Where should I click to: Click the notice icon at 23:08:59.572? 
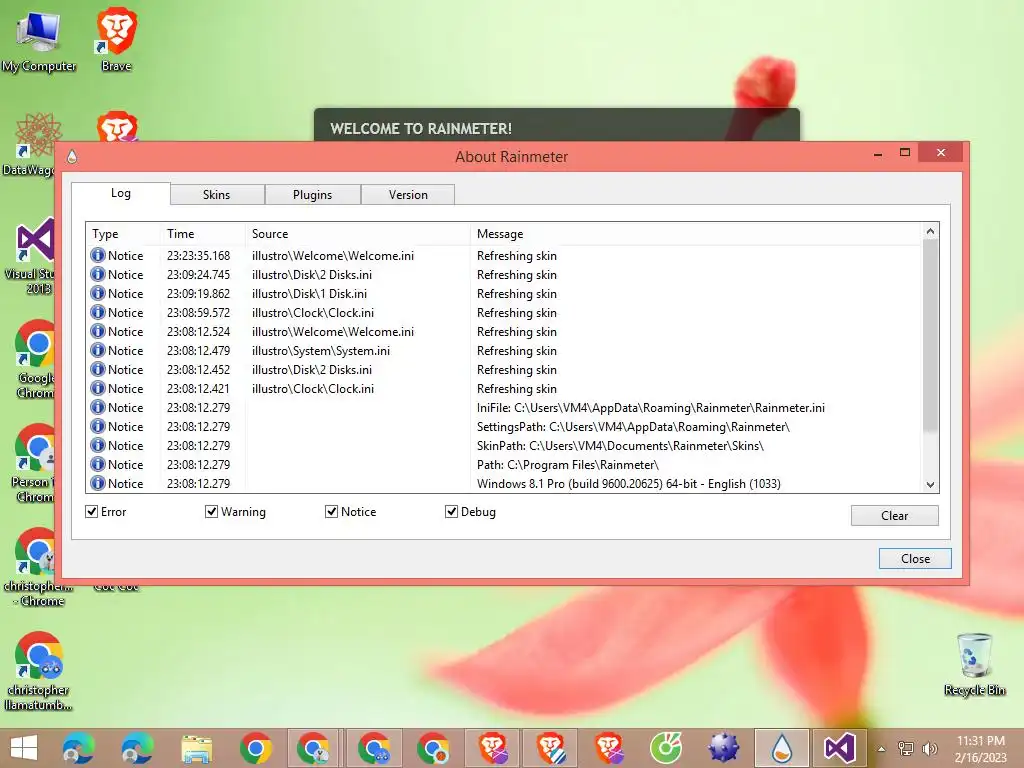98,312
